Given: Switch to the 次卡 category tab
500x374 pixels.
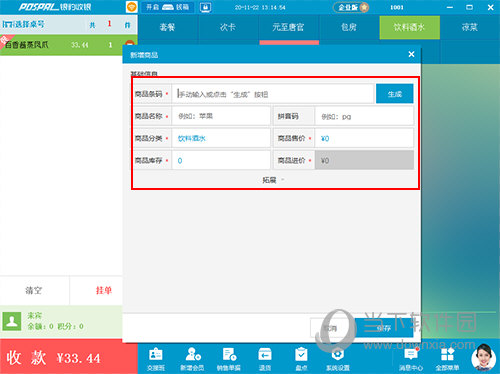Looking at the screenshot, I should 228,27.
